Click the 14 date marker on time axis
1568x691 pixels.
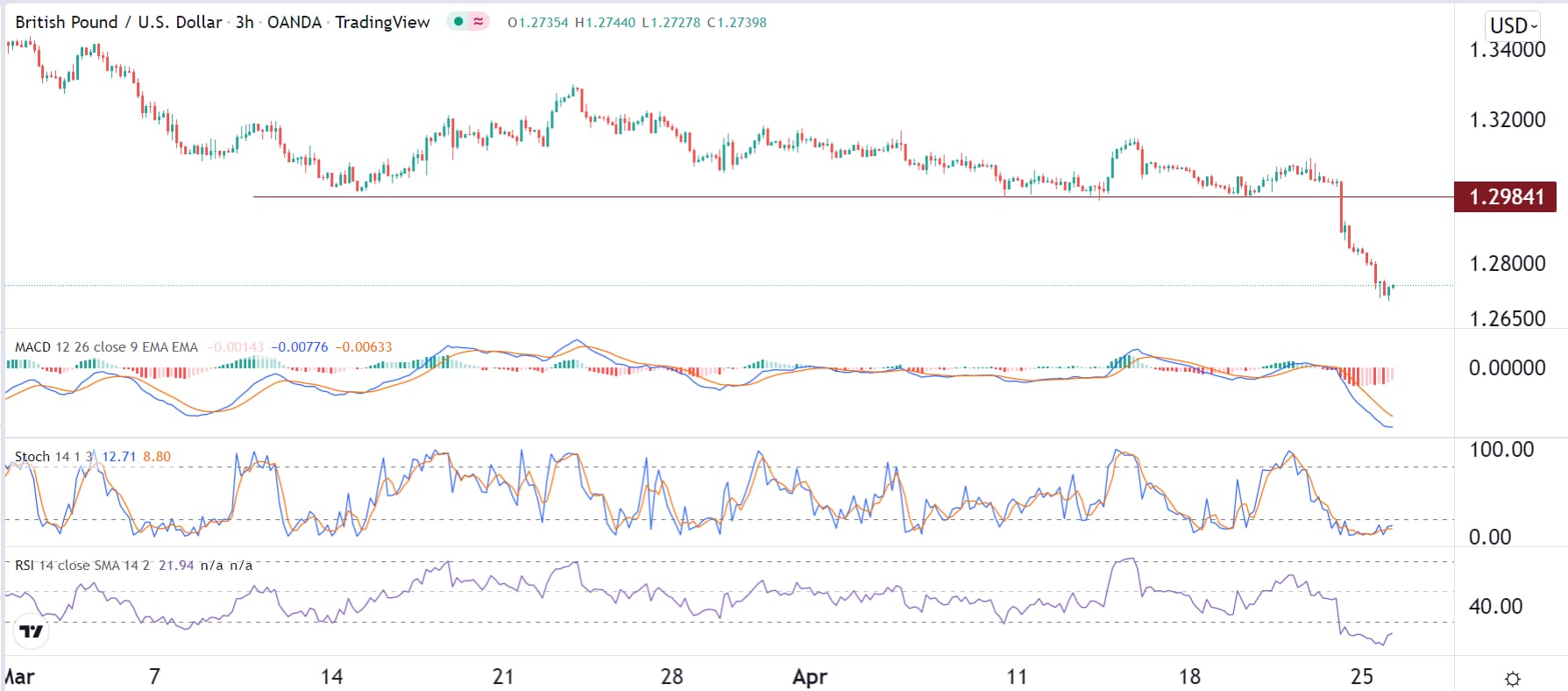331,677
